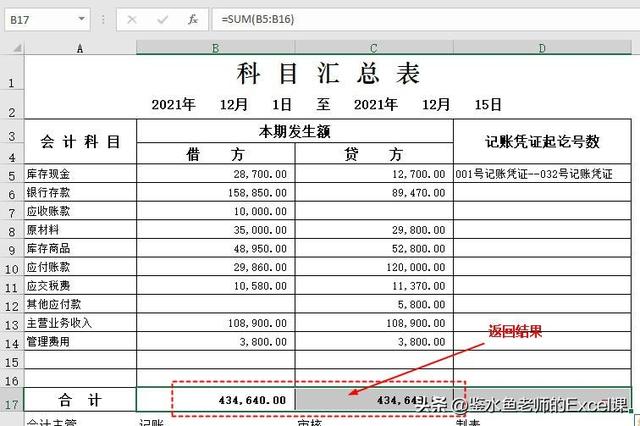Open the Name Box dropdown arrow
The height and width of the screenshot is (426, 640).
pos(82,19)
